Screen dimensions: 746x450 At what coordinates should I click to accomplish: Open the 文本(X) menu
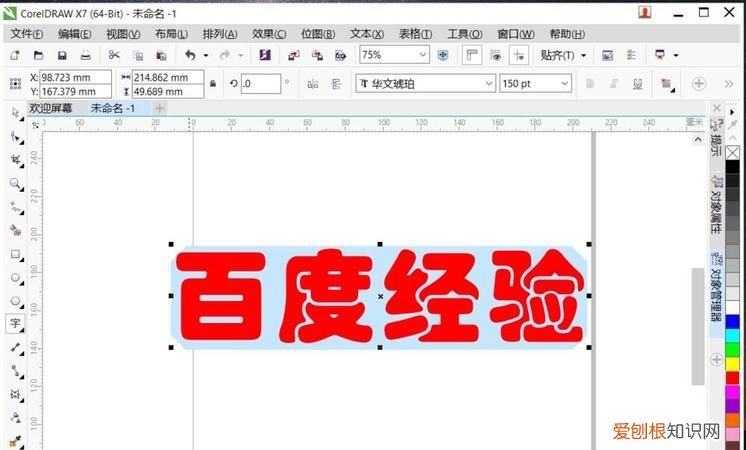coord(367,34)
